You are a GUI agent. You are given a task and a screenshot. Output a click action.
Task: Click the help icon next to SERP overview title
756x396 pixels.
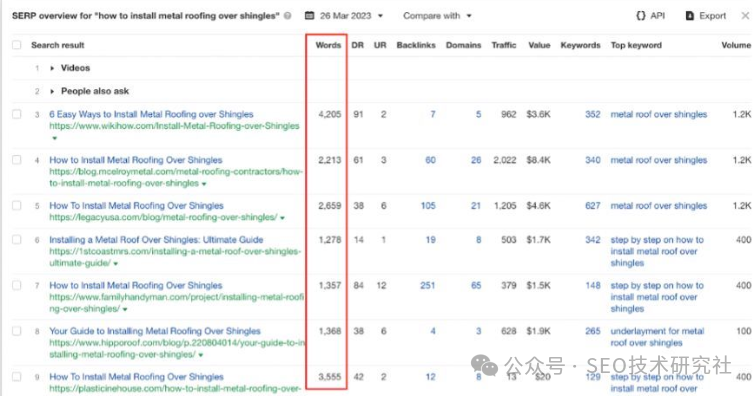[x=288, y=16]
